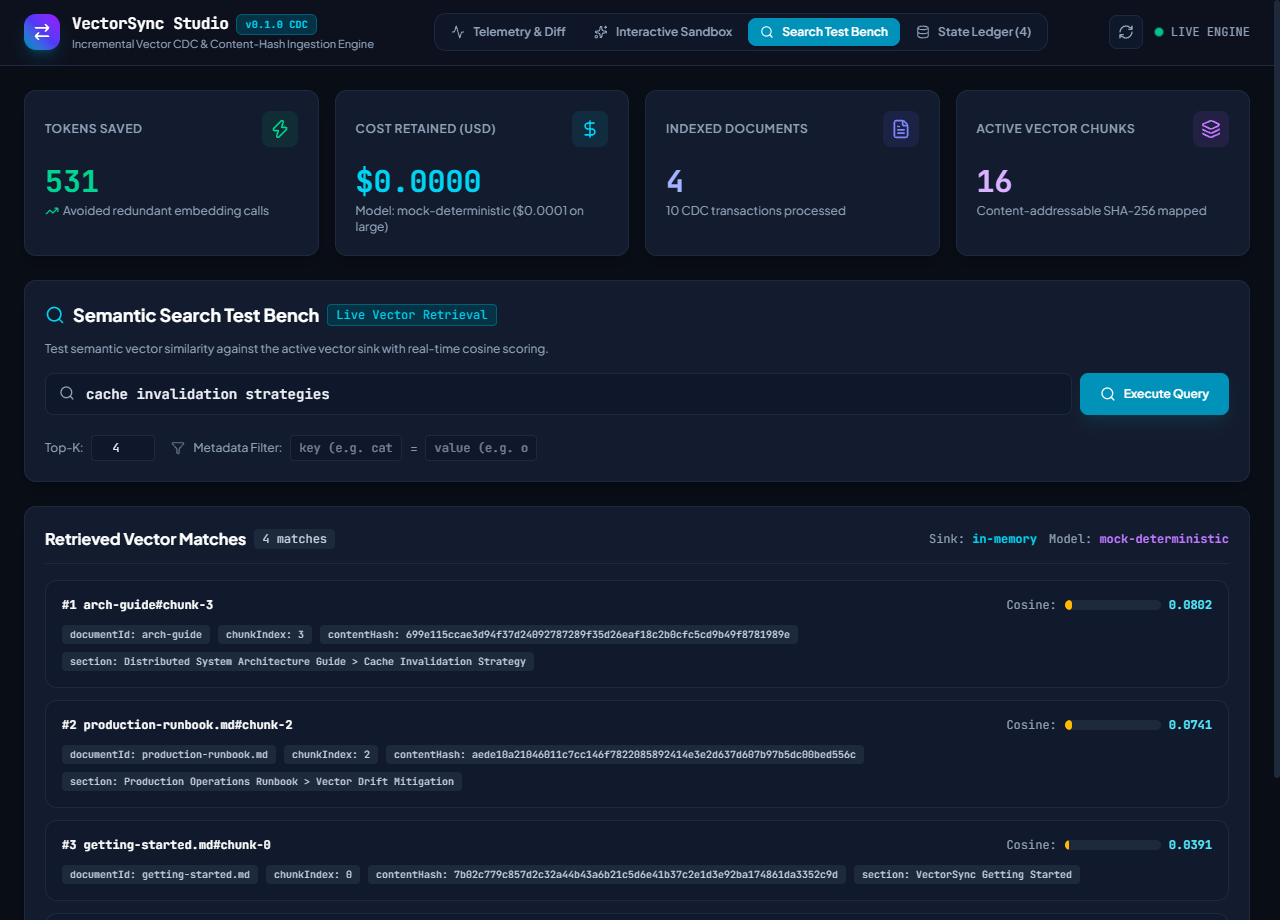This screenshot has height=920, width=1280.
Task: Click the page vertical scrollbar
Action: click(x=1275, y=390)
